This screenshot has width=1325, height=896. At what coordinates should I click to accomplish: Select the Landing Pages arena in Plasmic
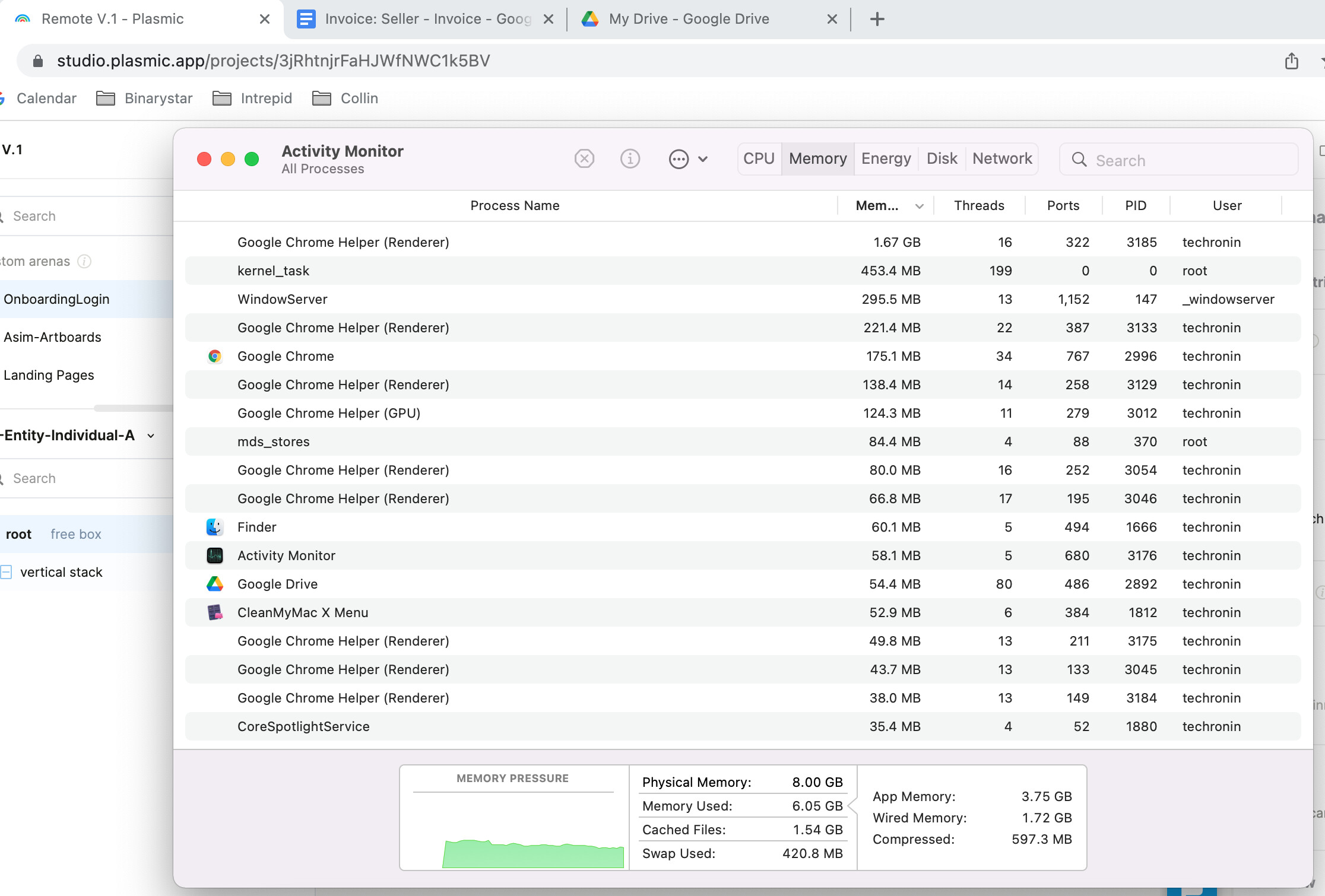pyautogui.click(x=86, y=375)
